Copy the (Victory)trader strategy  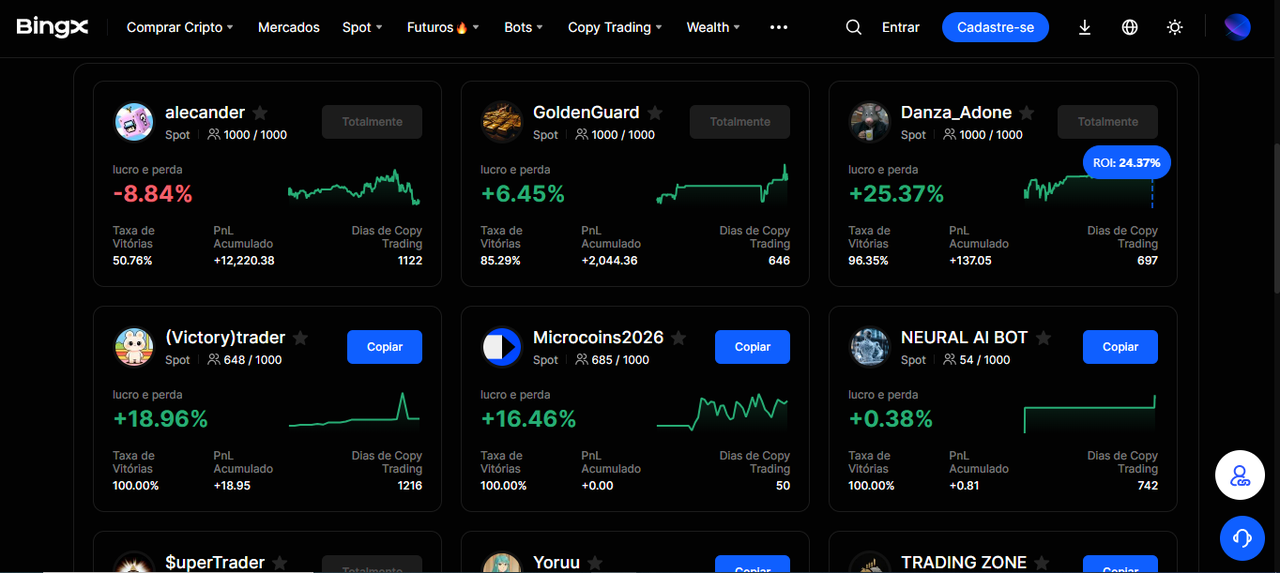click(x=384, y=347)
